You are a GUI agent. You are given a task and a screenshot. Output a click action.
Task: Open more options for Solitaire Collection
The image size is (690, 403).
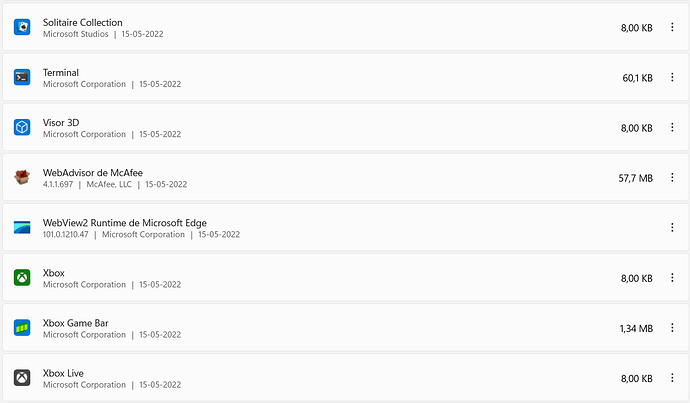672,27
